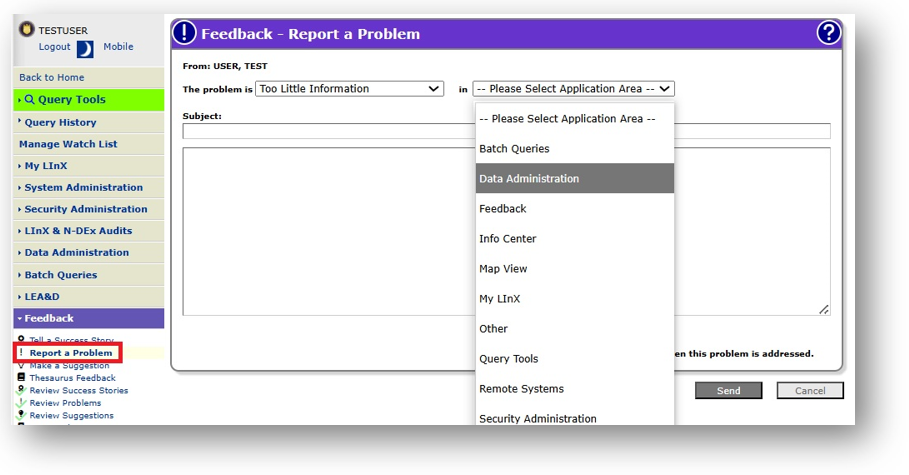The width and height of the screenshot is (909, 475).
Task: Choose Other in the application area list
Action: click(x=575, y=329)
